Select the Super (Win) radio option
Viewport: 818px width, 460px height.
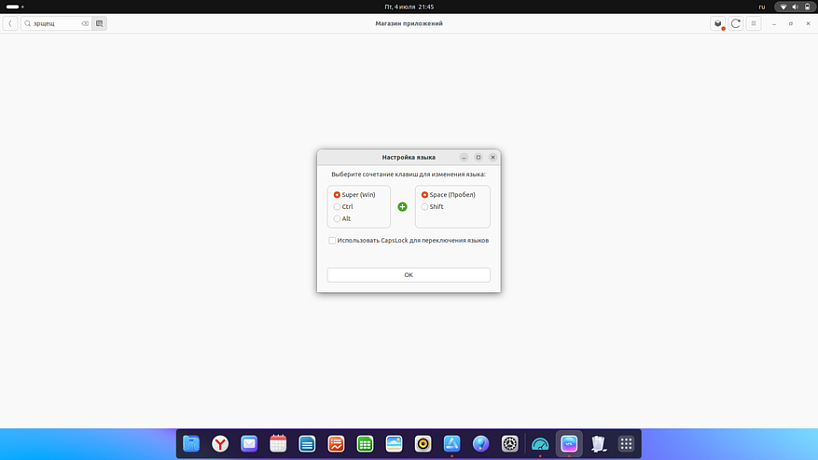337,195
